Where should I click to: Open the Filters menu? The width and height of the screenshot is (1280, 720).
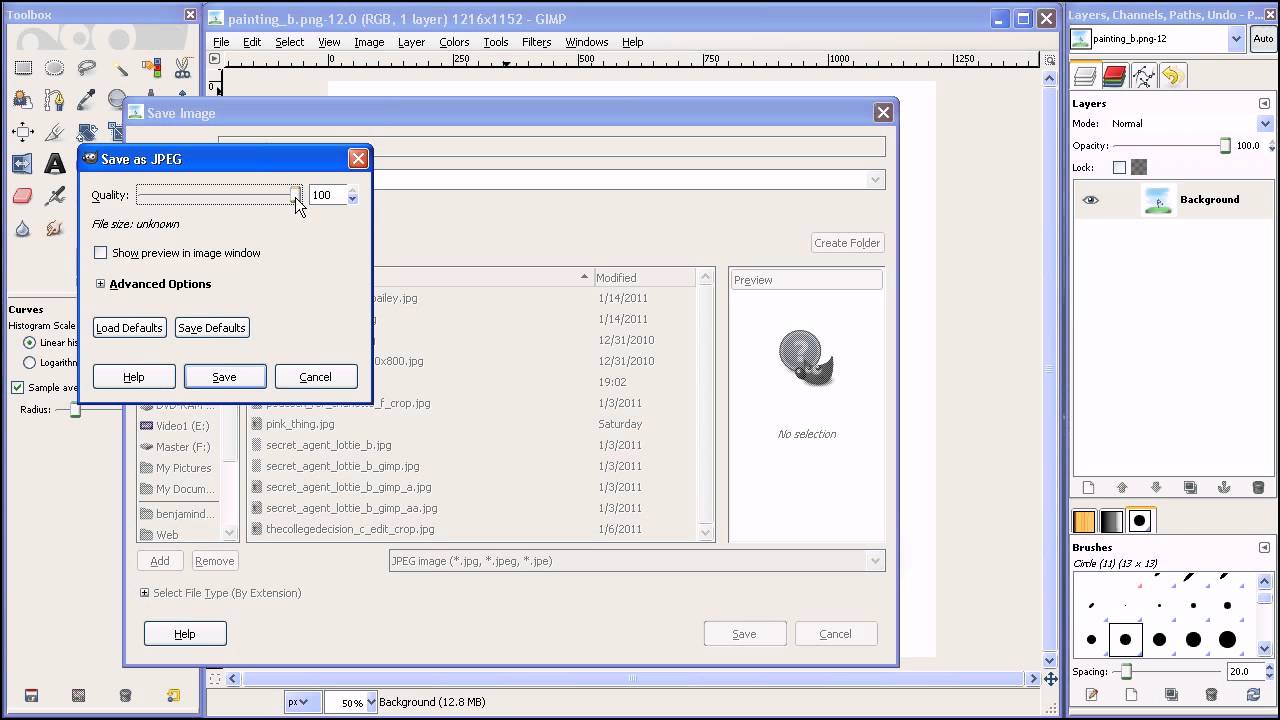click(x=536, y=42)
